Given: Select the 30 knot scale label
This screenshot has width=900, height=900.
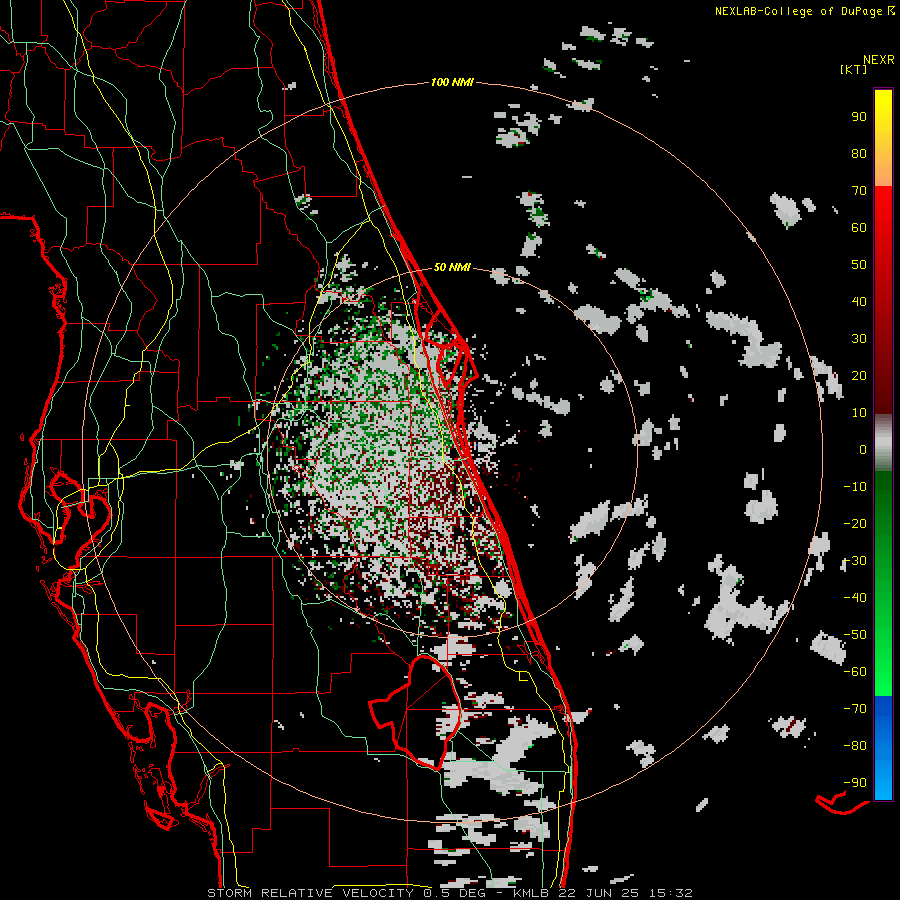Looking at the screenshot, I should coord(859,339).
